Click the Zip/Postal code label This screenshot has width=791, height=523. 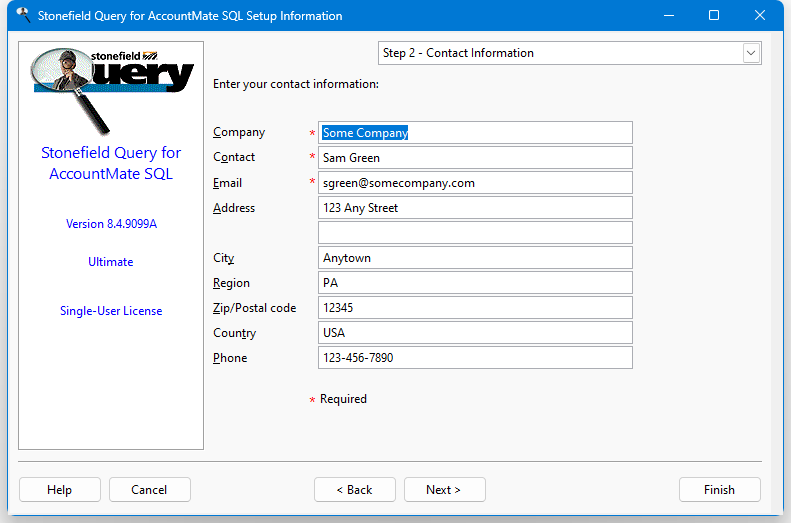[x=254, y=308]
